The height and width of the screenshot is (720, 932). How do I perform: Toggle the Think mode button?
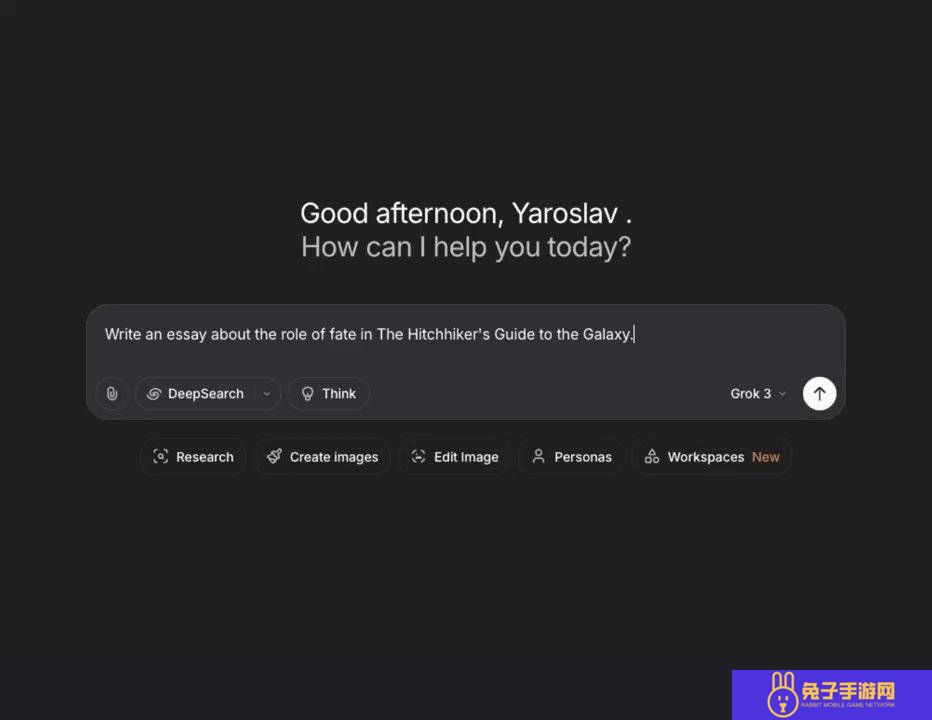point(329,394)
